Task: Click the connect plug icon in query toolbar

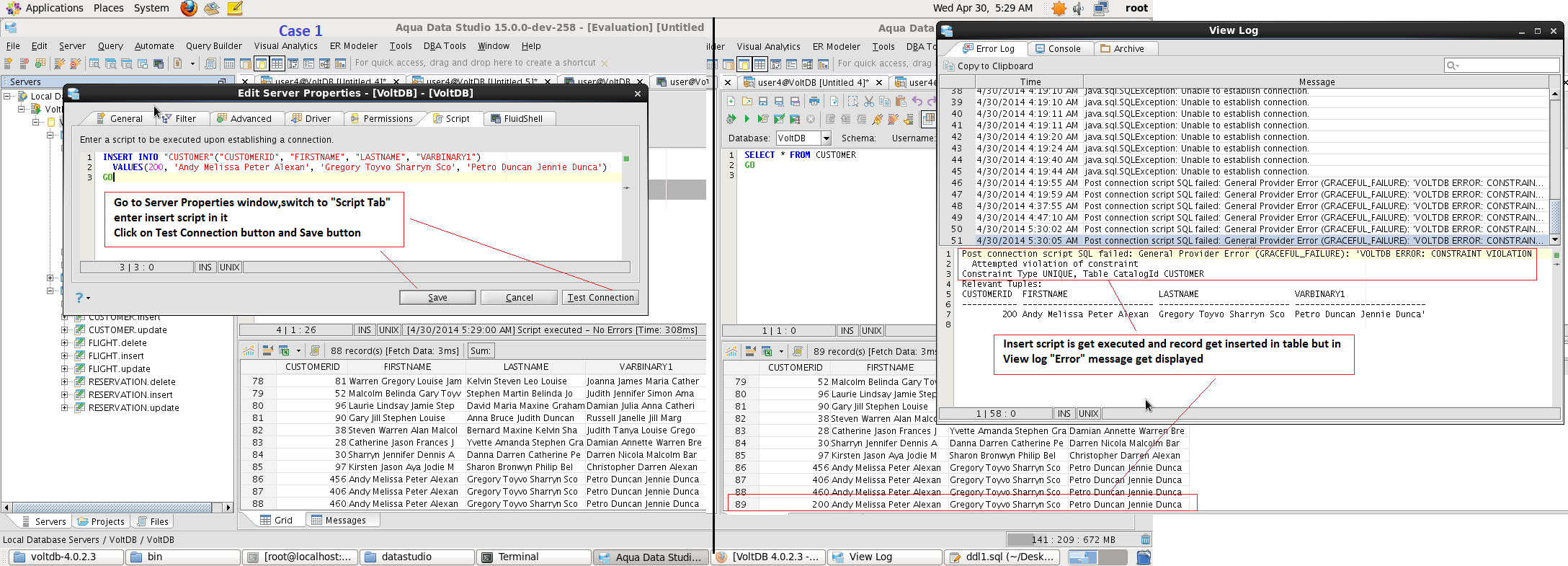Action: [878, 119]
